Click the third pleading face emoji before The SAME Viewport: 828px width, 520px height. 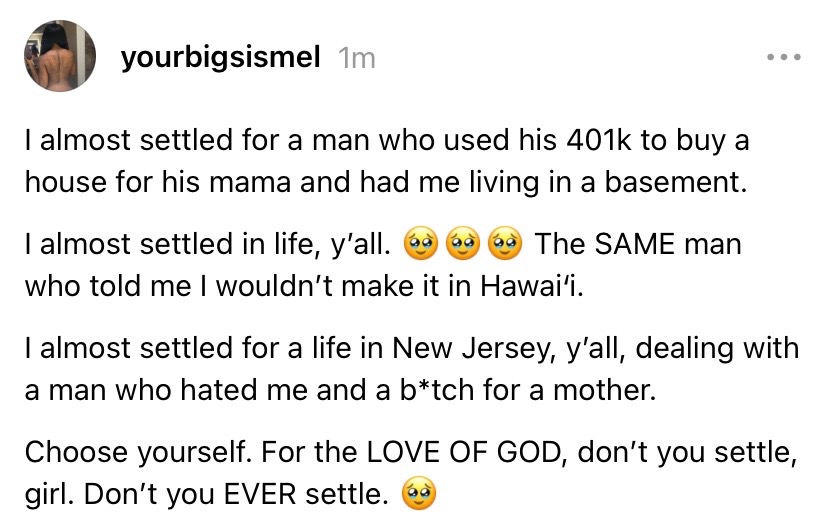coord(505,244)
